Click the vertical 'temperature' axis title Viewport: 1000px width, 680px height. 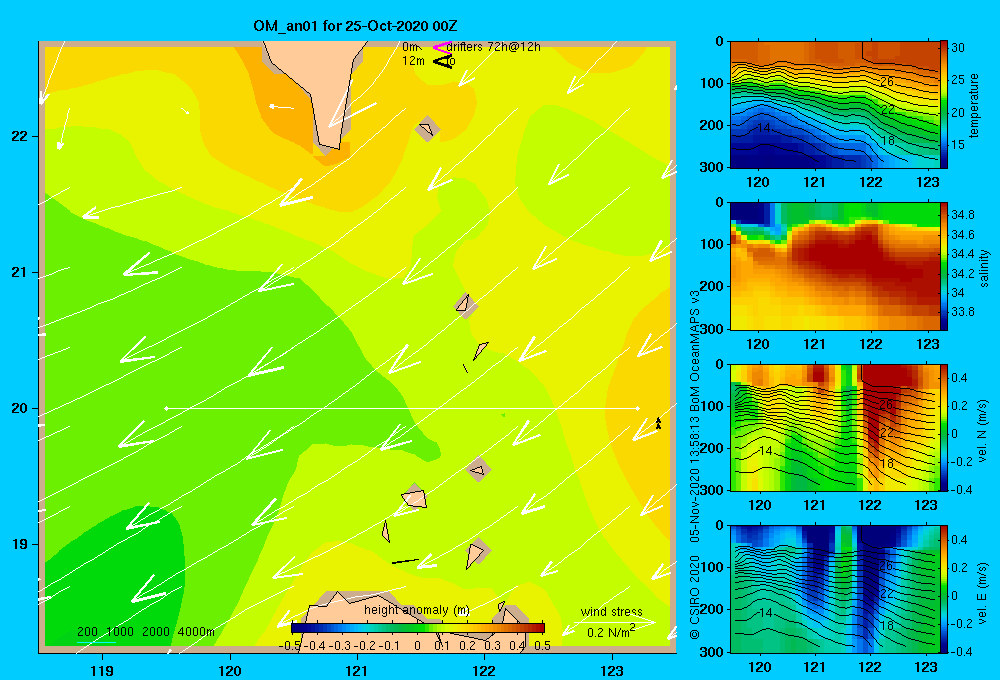pos(974,105)
